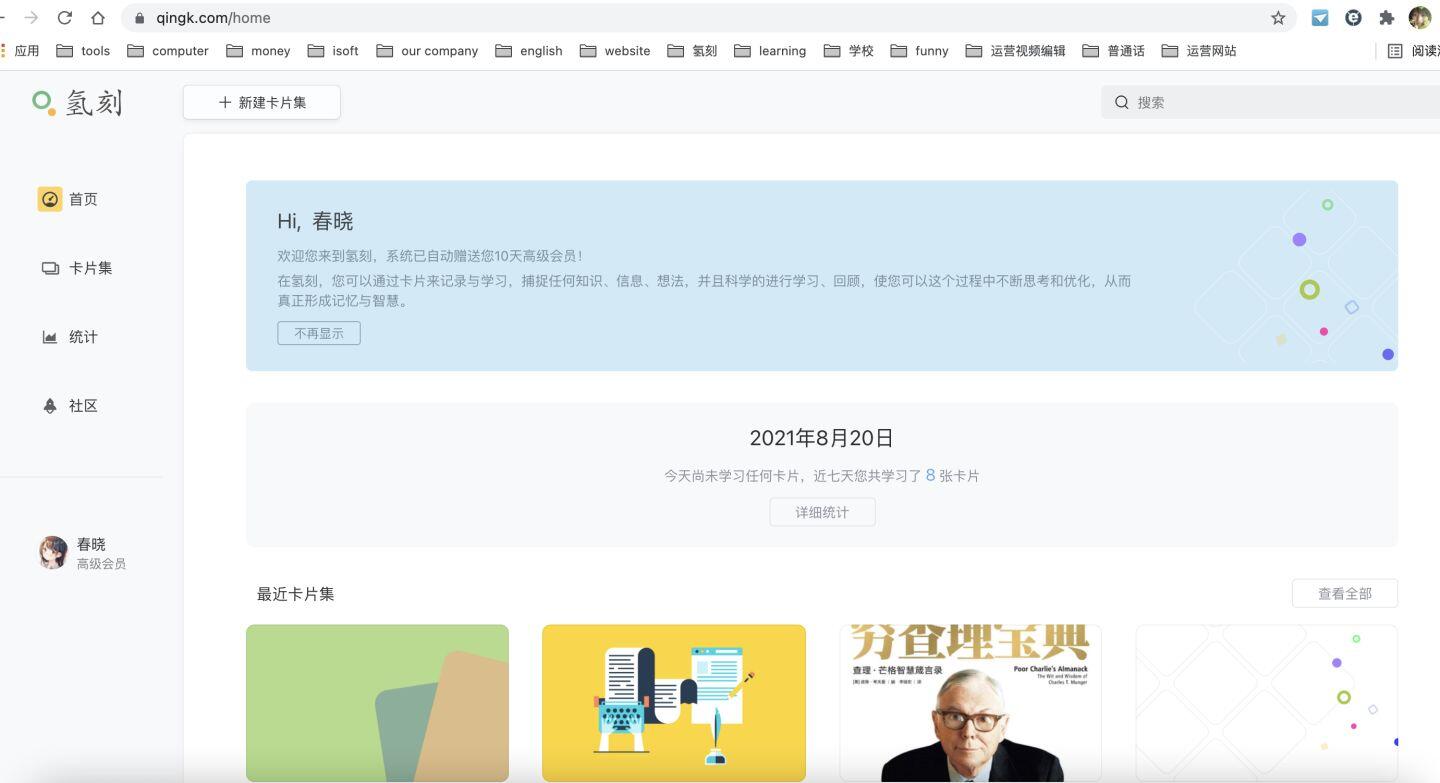Click 春晓 user avatar in sidebar
This screenshot has height=783, width=1440.
click(53, 553)
